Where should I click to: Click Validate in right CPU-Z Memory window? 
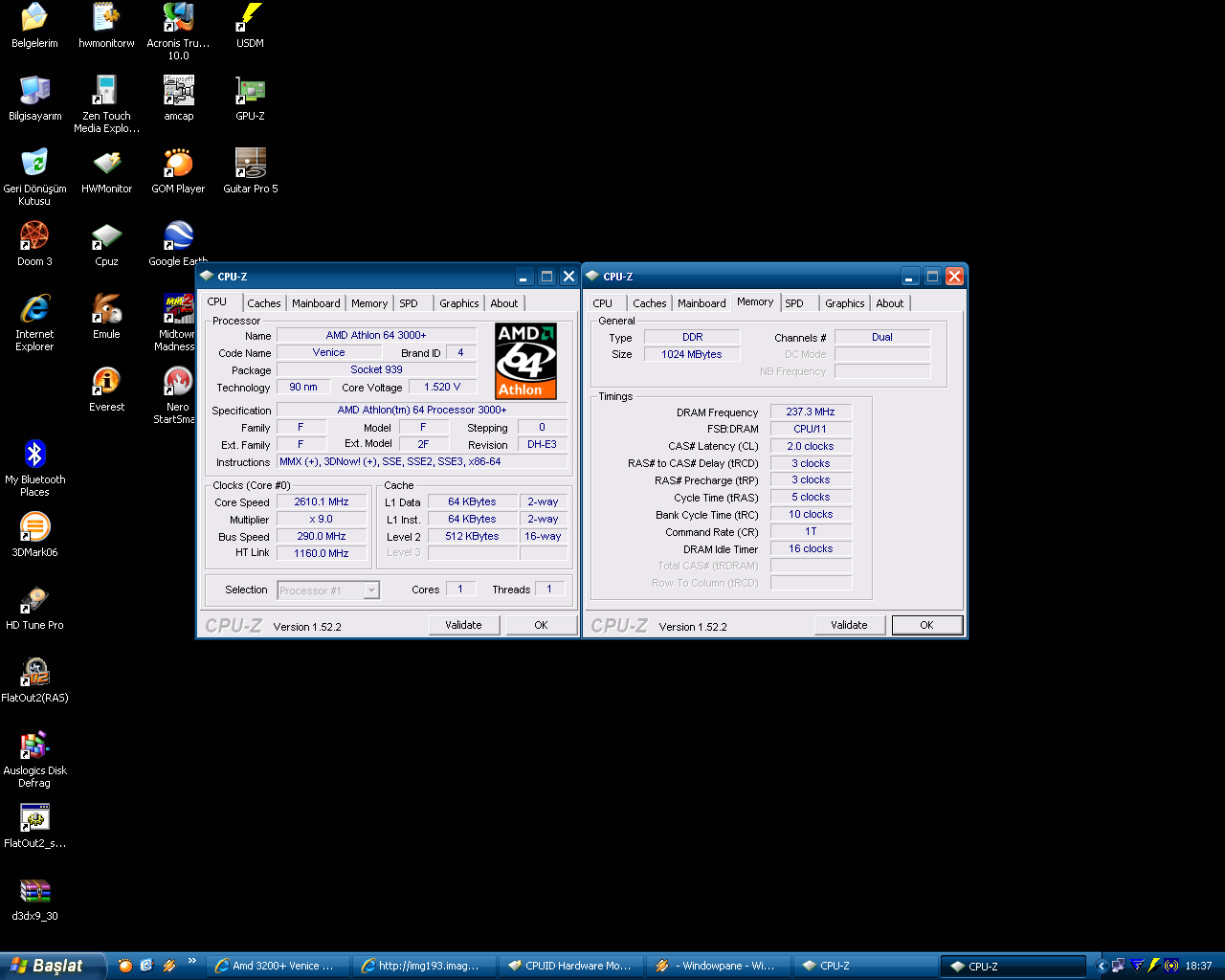[849, 625]
